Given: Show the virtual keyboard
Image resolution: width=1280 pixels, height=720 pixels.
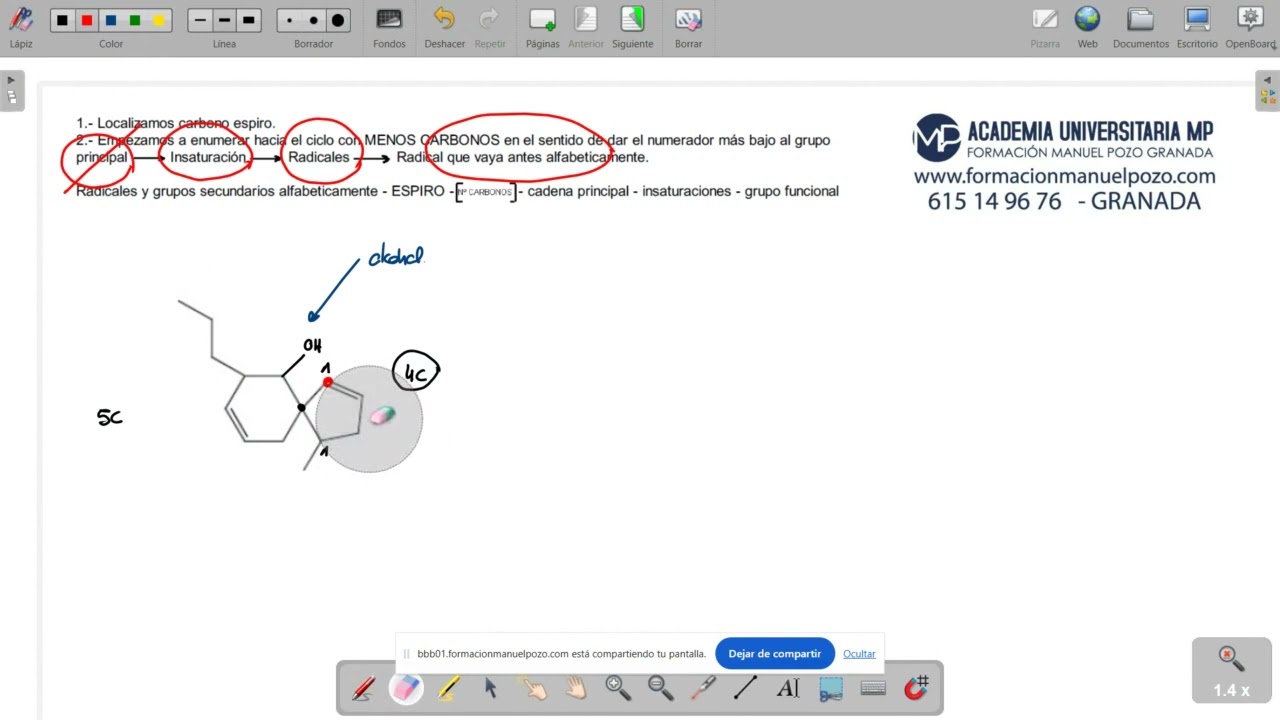Looking at the screenshot, I should 873,688.
